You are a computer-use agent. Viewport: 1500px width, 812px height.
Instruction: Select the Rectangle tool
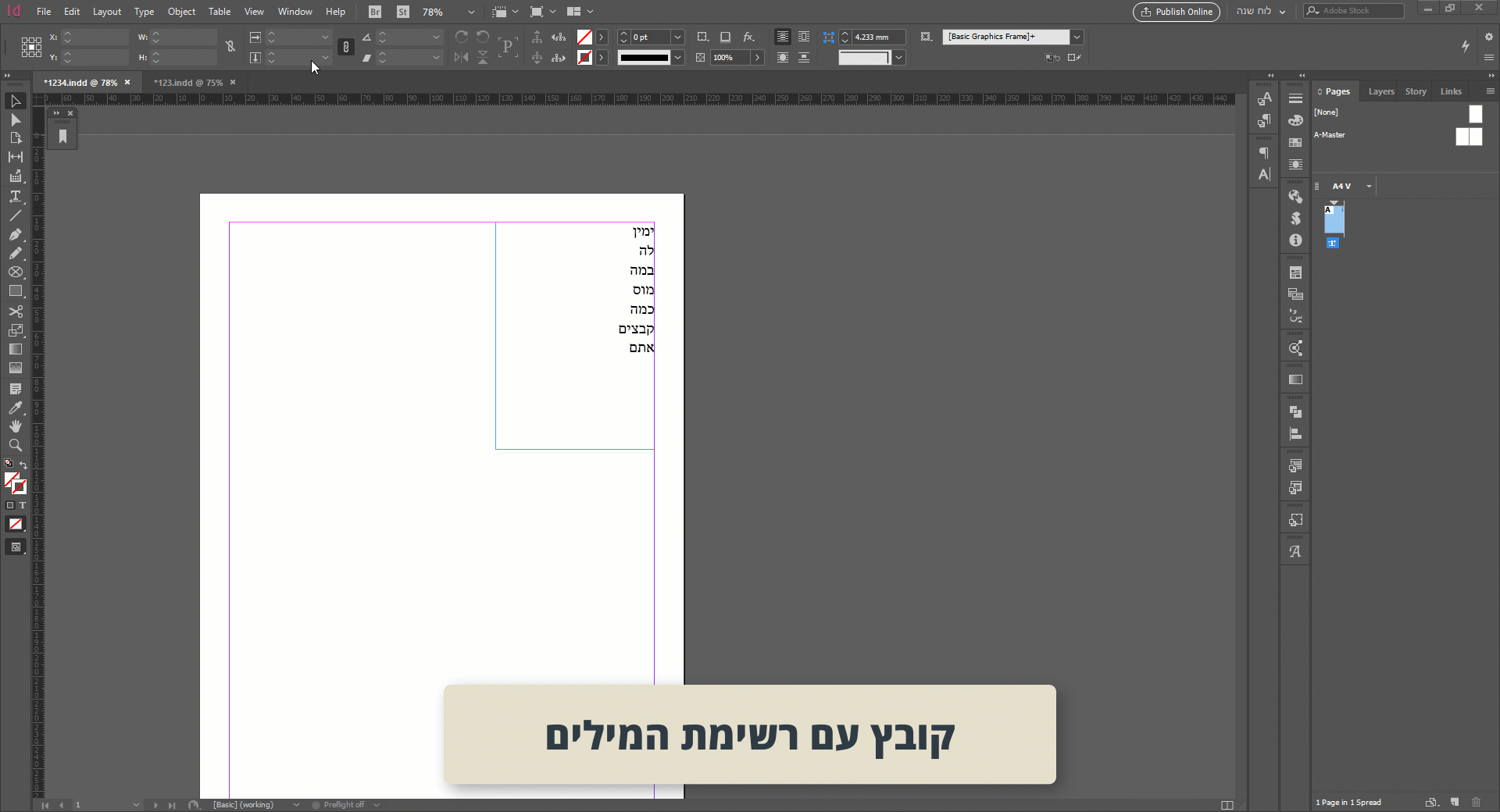16,291
